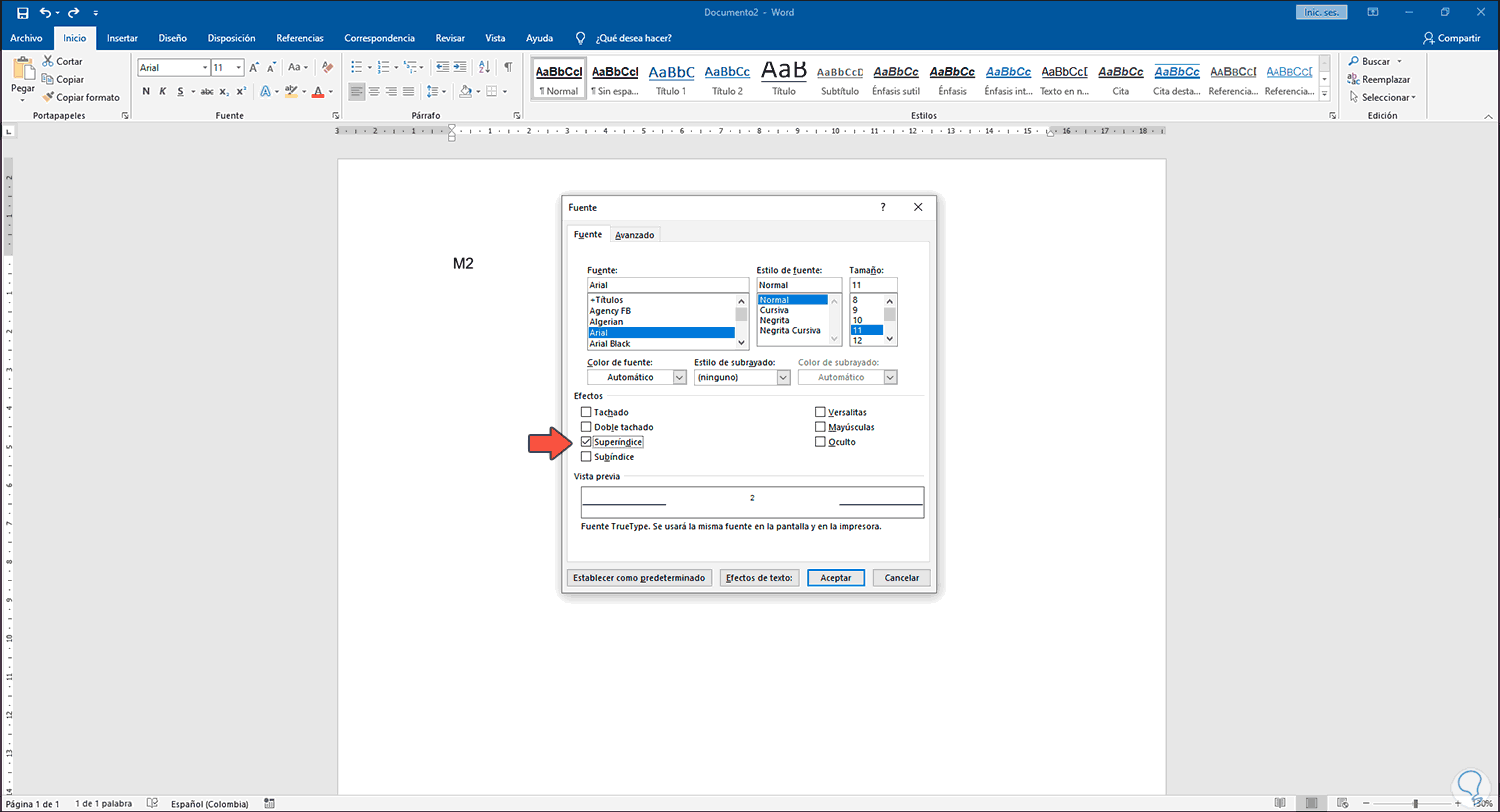Click the Aceptar button
The image size is (1500, 812).
click(x=835, y=578)
